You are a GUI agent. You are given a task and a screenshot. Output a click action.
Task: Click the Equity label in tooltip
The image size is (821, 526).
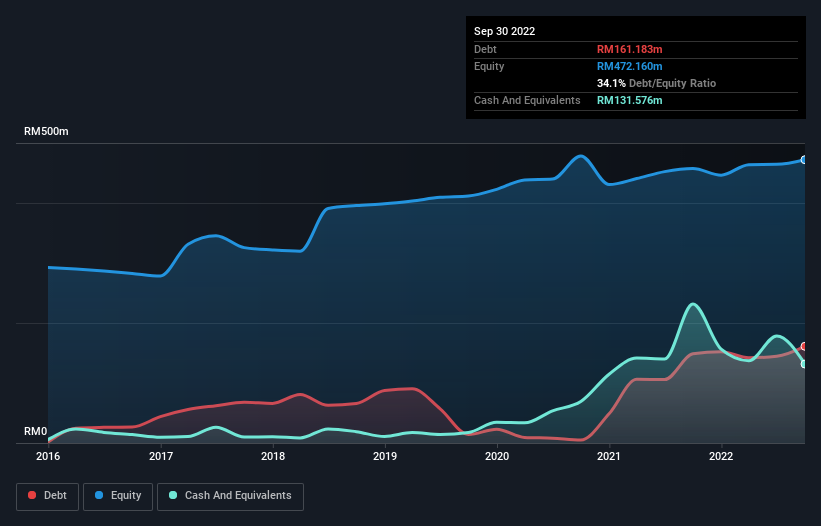pos(489,66)
